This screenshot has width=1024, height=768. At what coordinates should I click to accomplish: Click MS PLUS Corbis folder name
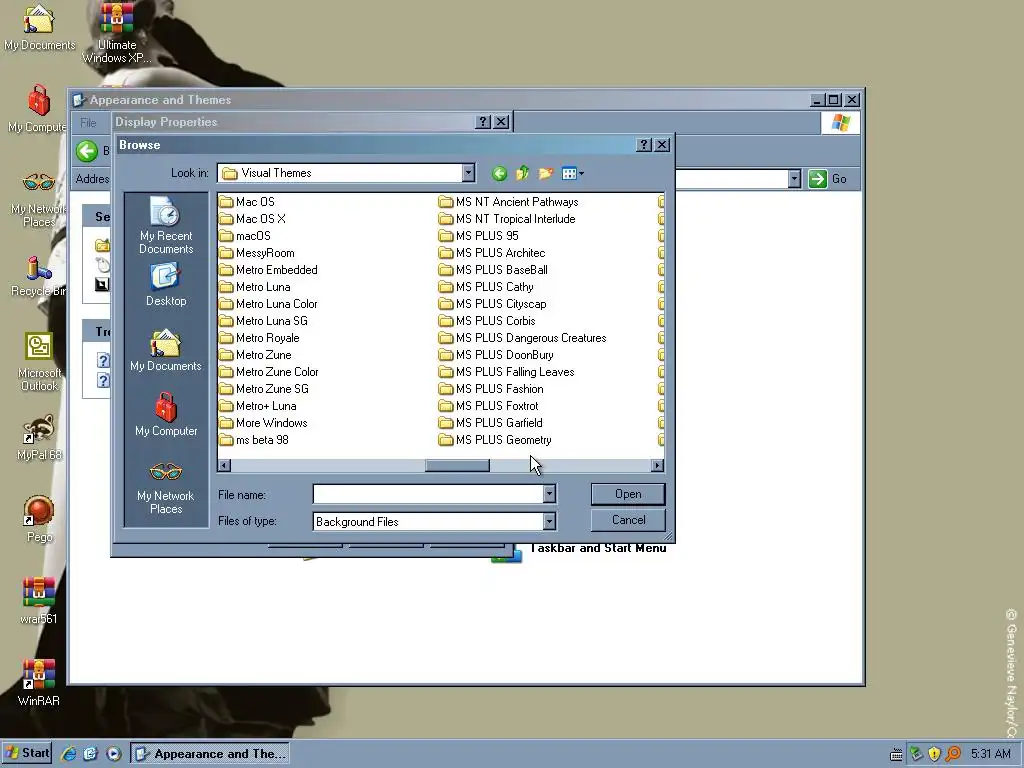[496, 321]
